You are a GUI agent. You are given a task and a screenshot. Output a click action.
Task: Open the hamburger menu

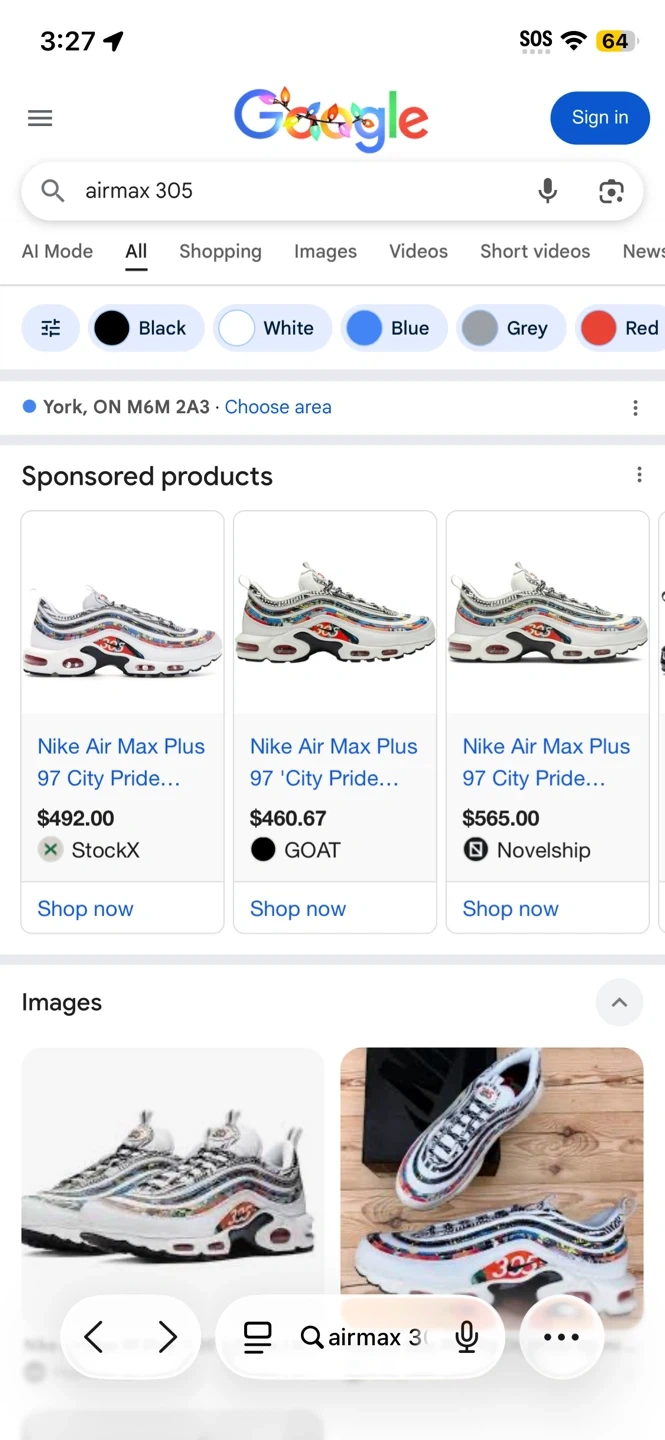40,118
